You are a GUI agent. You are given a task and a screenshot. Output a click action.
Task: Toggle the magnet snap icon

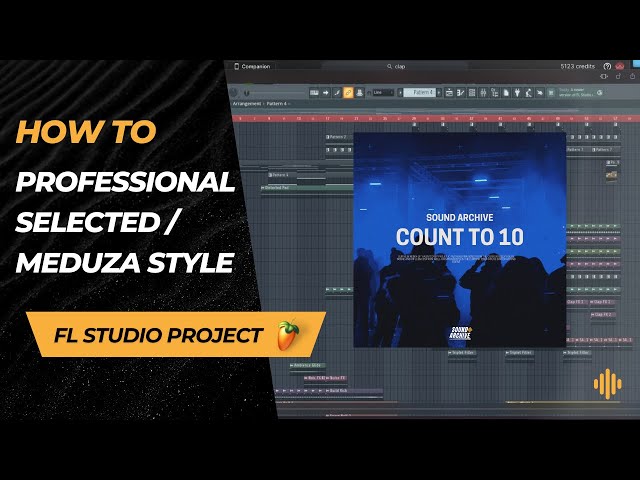pos(369,93)
